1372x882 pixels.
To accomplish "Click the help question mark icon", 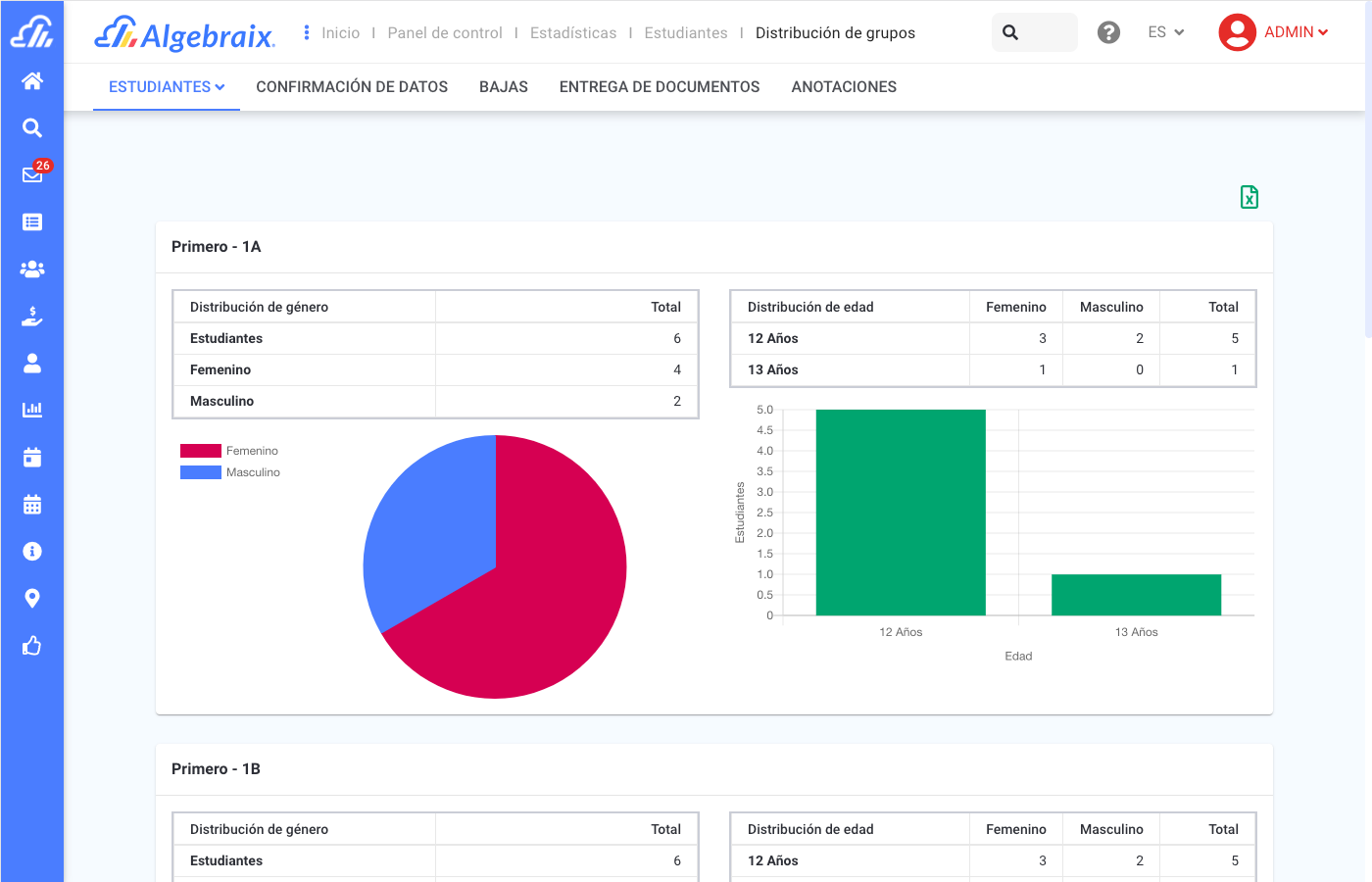I will (x=1108, y=32).
